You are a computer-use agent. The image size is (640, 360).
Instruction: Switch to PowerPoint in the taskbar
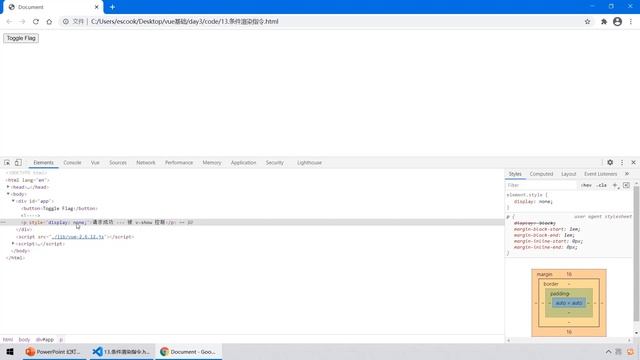coord(53,351)
